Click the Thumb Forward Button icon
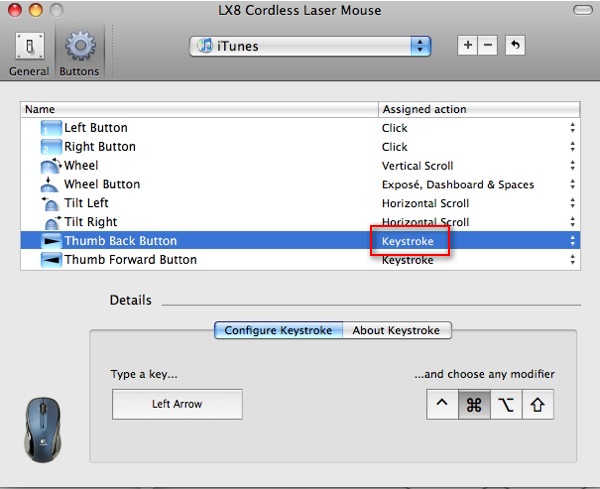The height and width of the screenshot is (489, 600). pyautogui.click(x=51, y=259)
